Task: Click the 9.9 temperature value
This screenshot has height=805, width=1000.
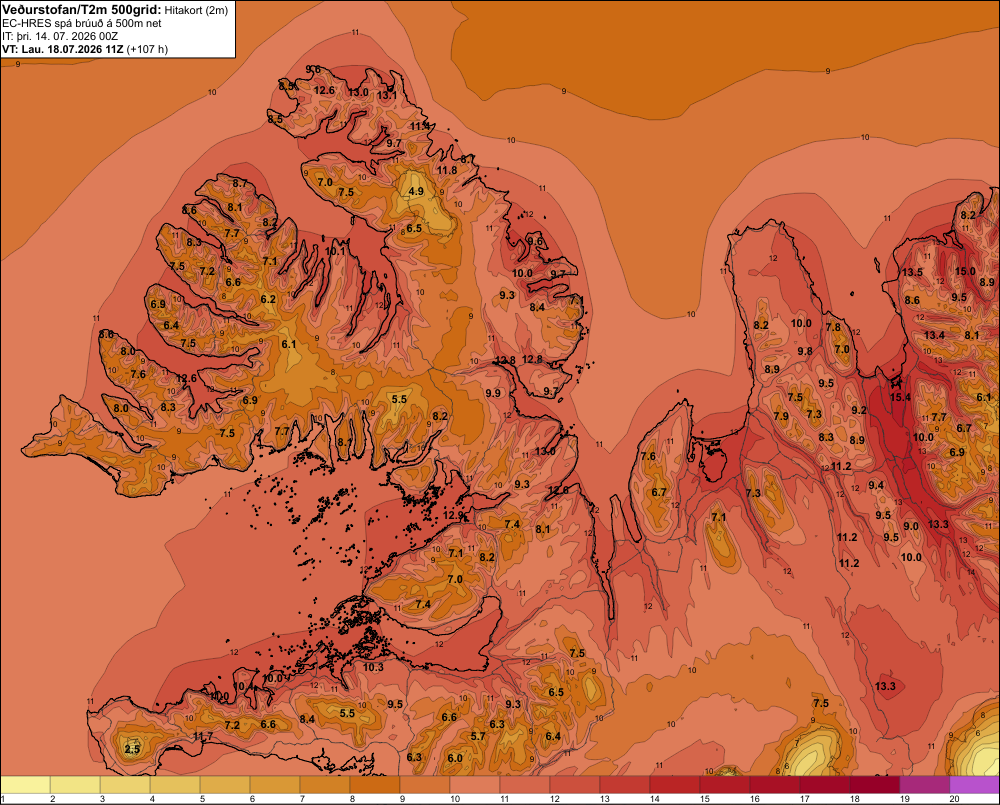Action: [493, 394]
